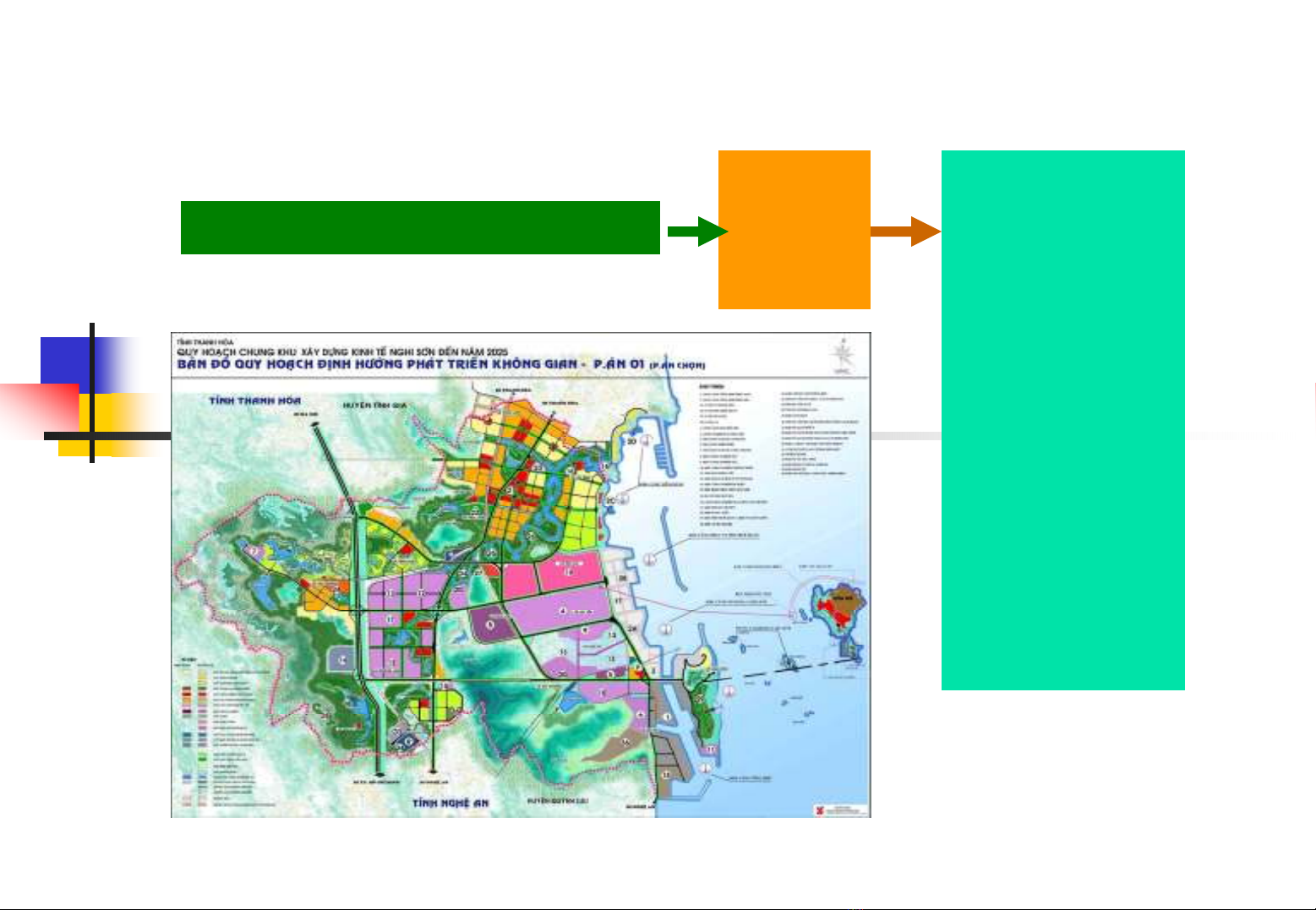This screenshot has height=910, width=1316.
Task: Select the orange rectangle shape
Action: 794,230
